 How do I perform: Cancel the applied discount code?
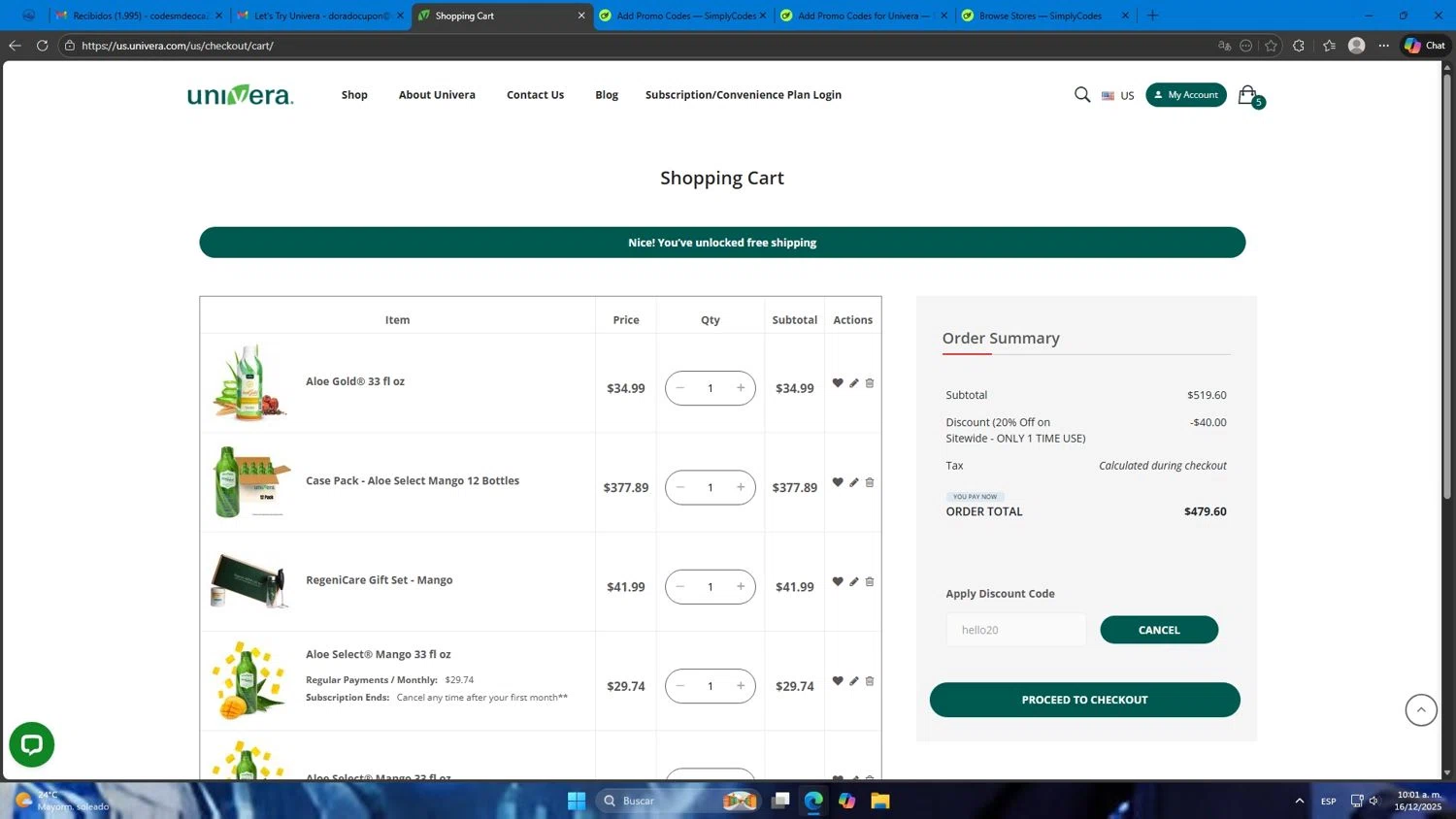point(1159,630)
